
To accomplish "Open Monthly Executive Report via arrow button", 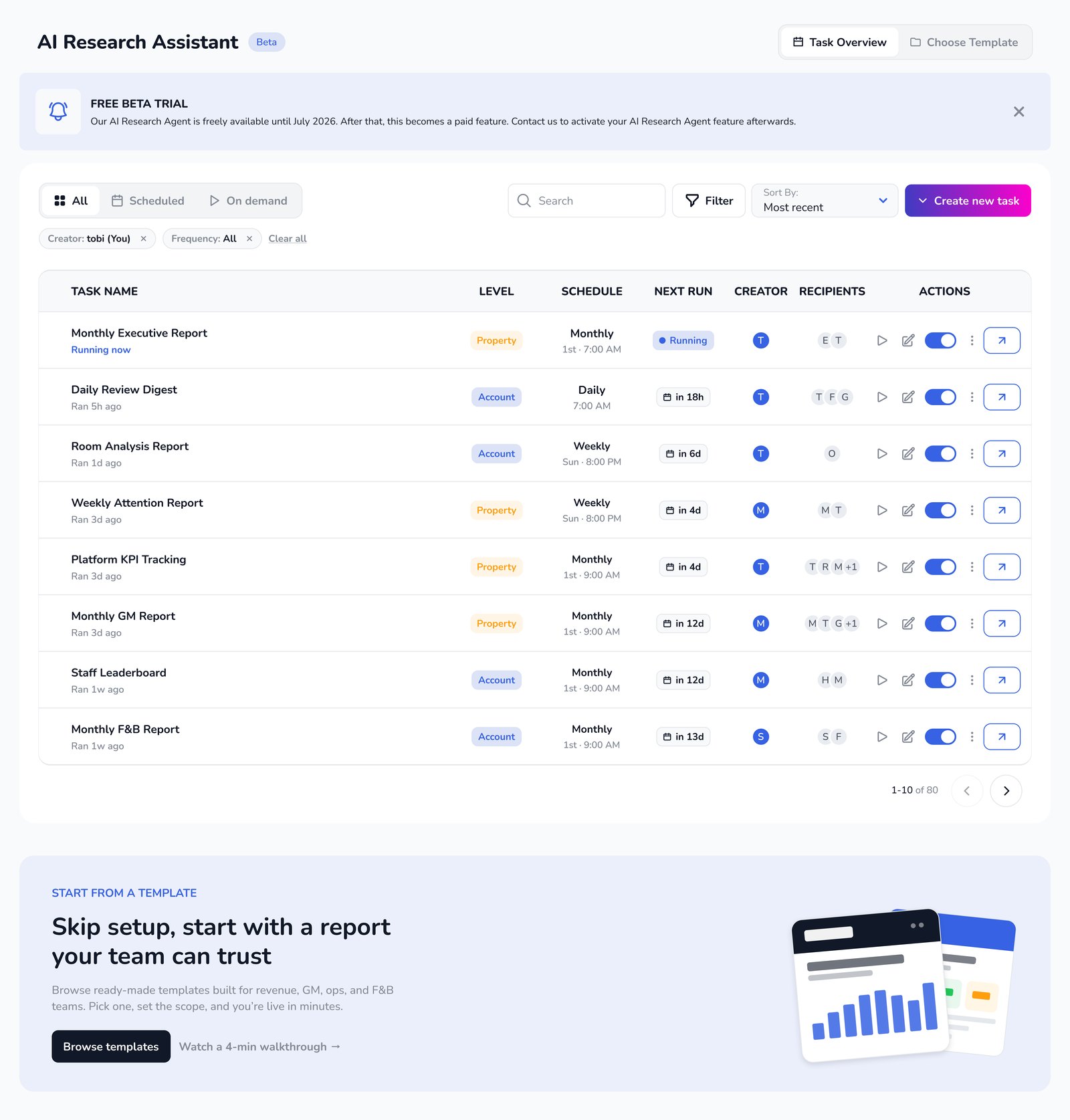I will point(1002,340).
